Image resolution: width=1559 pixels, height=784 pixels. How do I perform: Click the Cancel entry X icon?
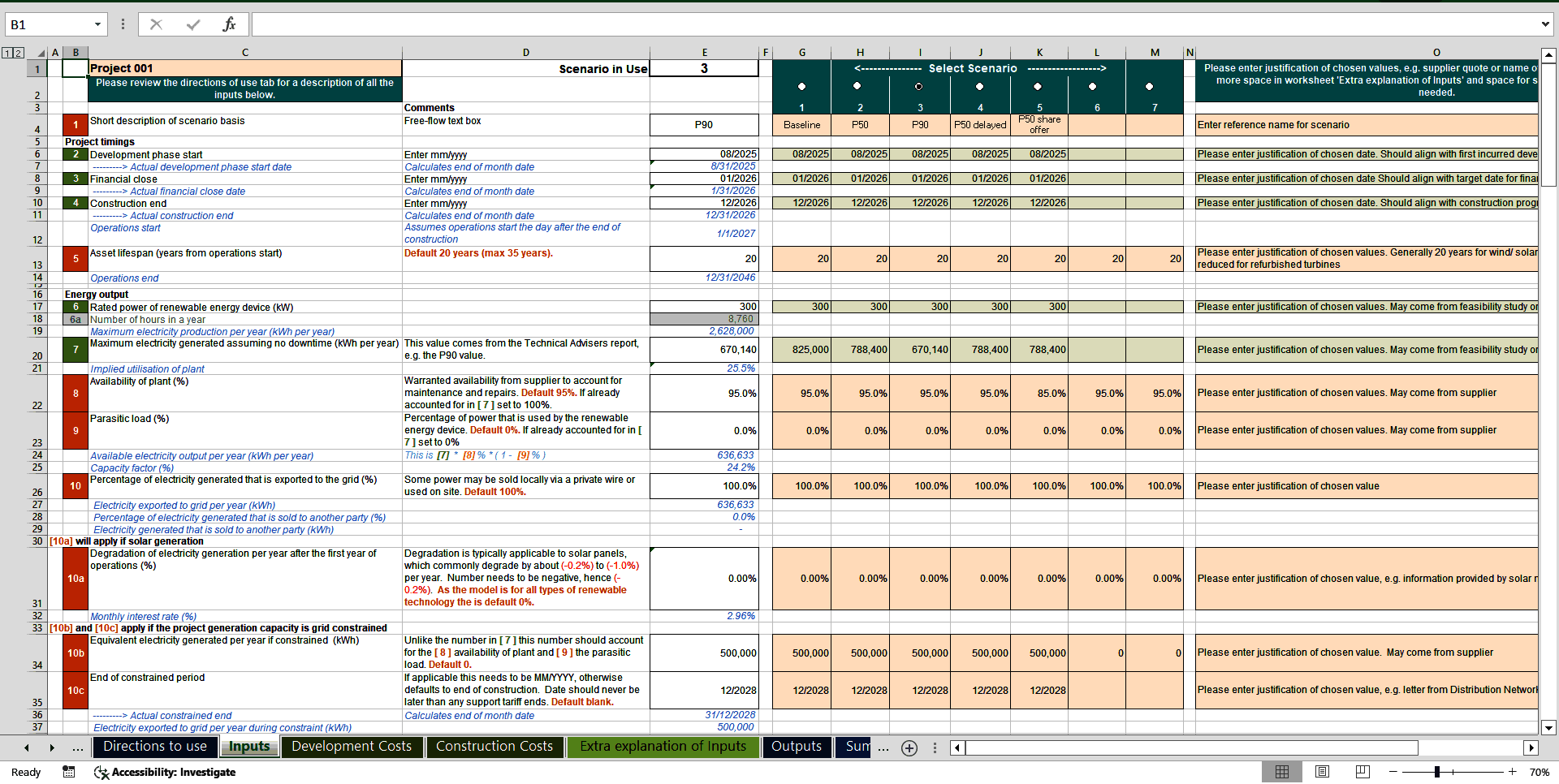pos(156,24)
